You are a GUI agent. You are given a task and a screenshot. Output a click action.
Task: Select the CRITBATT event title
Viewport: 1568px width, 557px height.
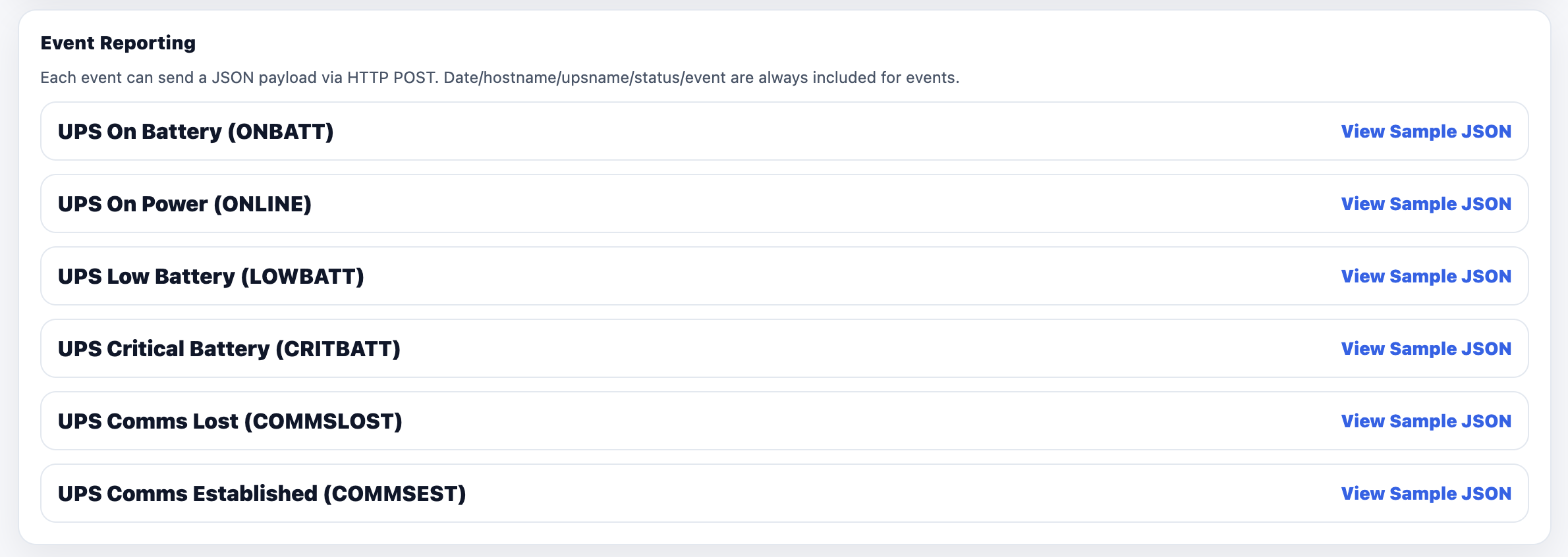click(x=230, y=348)
